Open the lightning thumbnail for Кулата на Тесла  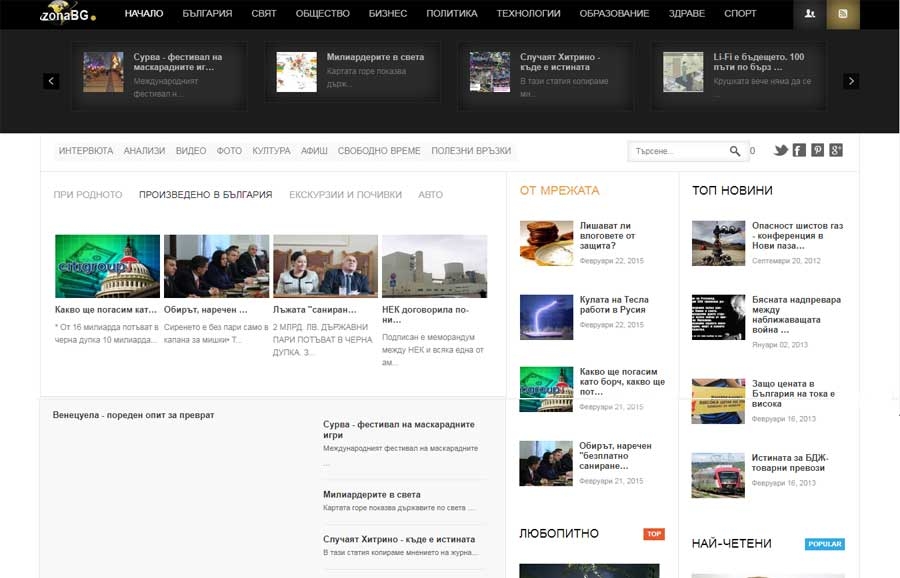[x=546, y=317]
